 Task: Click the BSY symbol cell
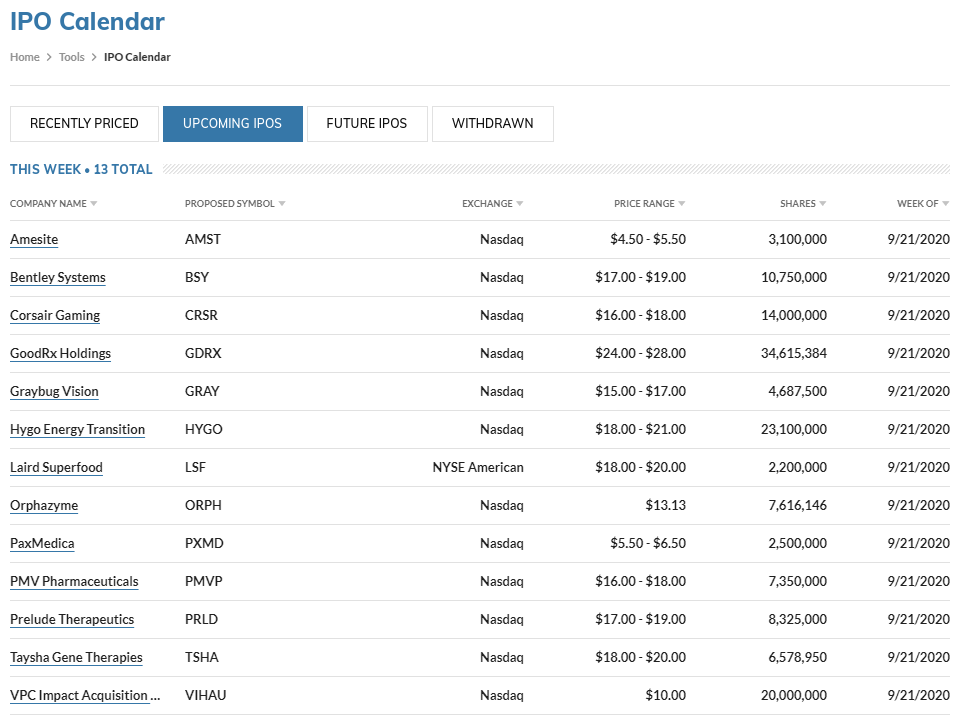[x=197, y=277]
